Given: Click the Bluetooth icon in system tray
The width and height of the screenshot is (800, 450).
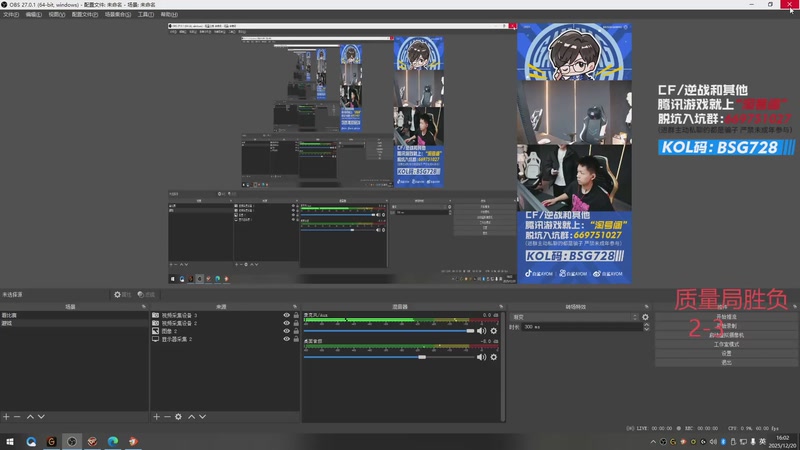Looking at the screenshot, I should point(723,442).
